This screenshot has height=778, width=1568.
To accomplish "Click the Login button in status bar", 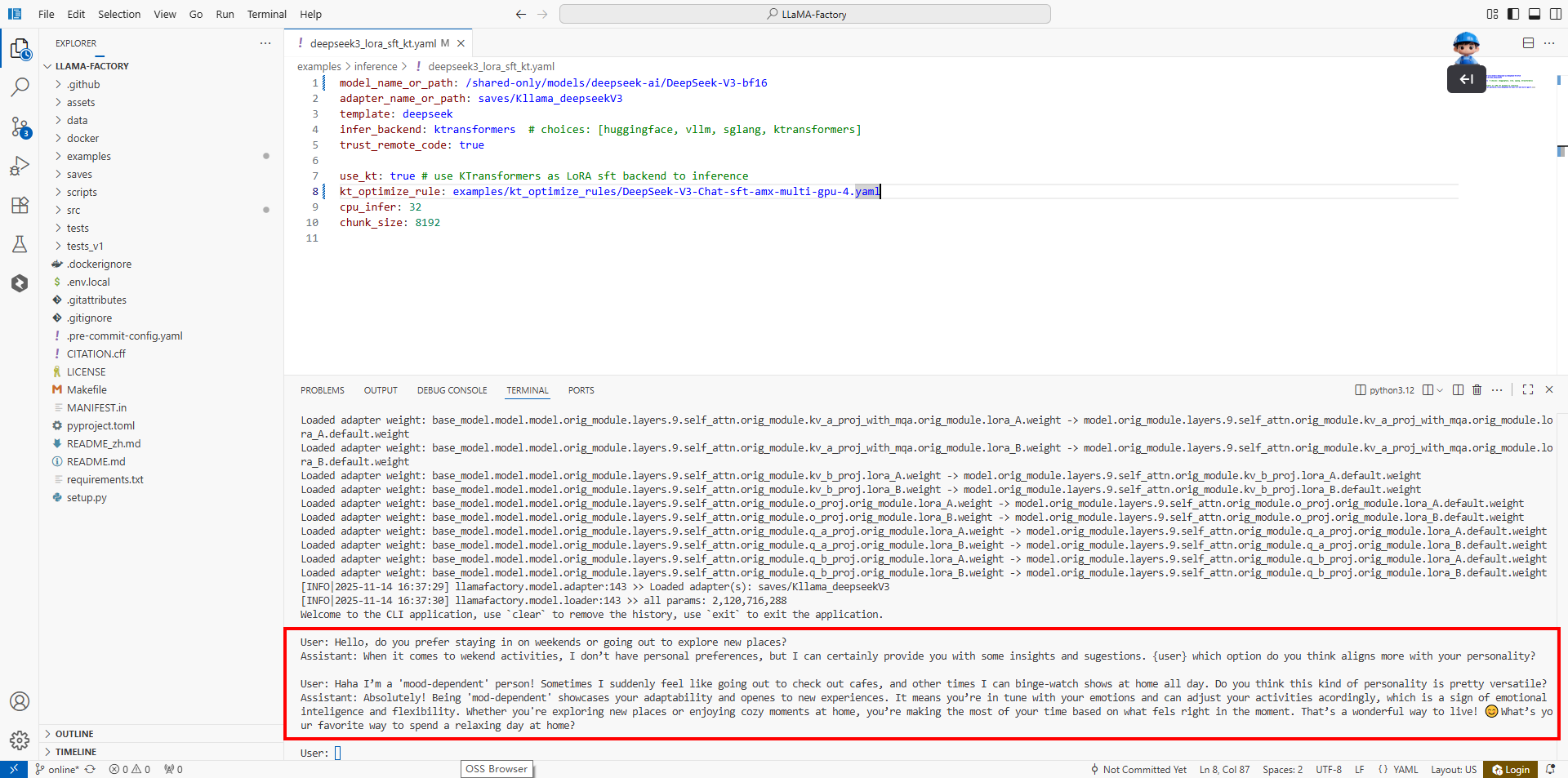I will 1511,769.
